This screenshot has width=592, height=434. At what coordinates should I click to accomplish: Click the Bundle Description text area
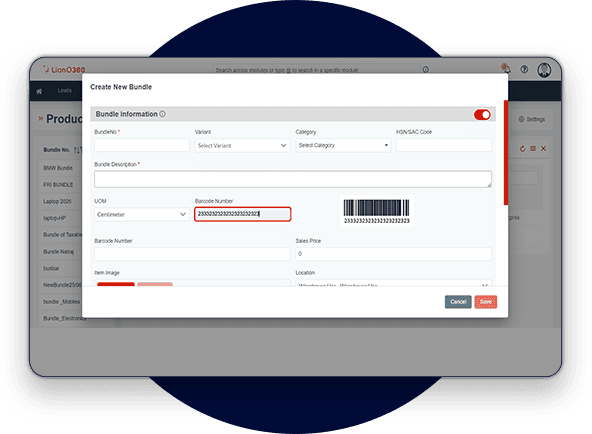pyautogui.click(x=293, y=179)
